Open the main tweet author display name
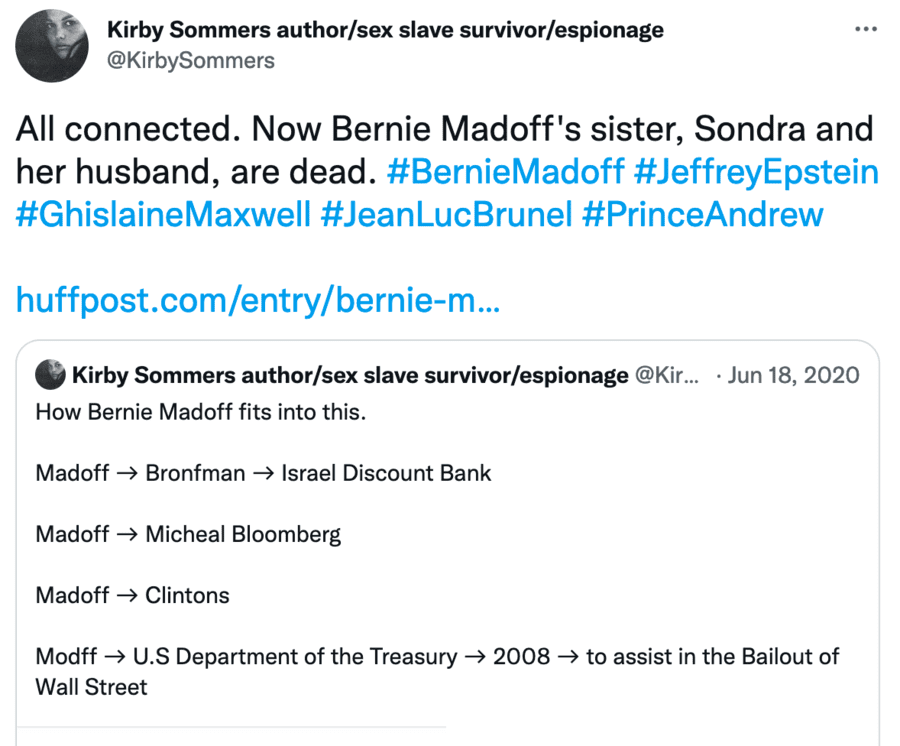 385,30
